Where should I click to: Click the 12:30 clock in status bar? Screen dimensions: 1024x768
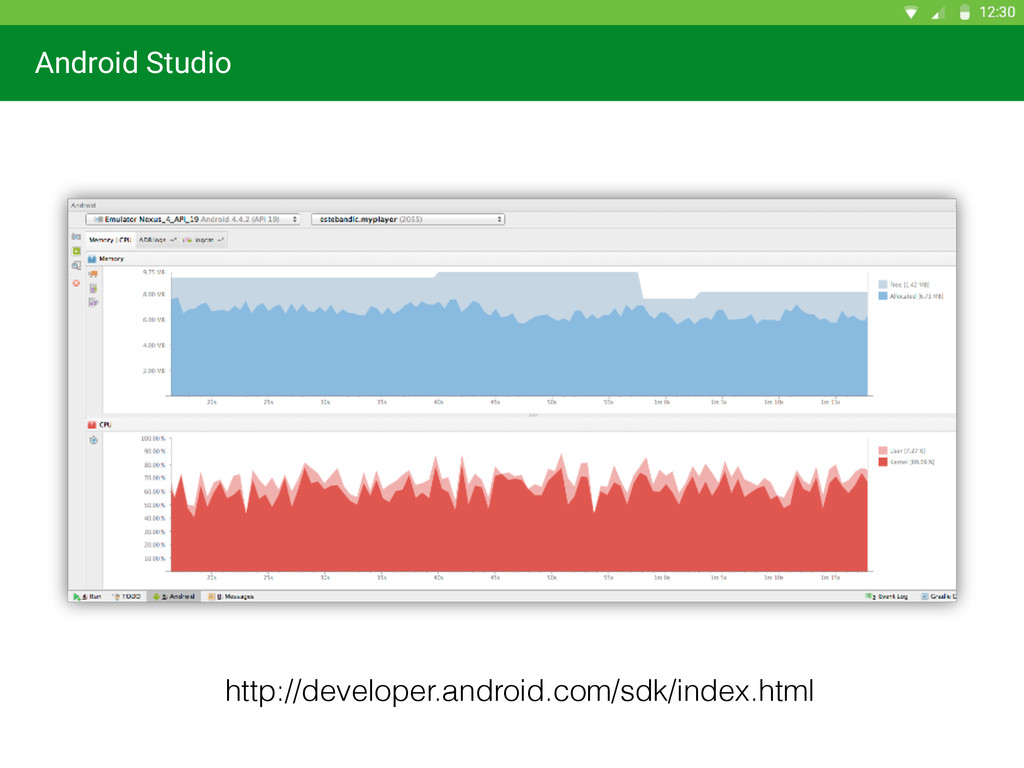click(997, 12)
